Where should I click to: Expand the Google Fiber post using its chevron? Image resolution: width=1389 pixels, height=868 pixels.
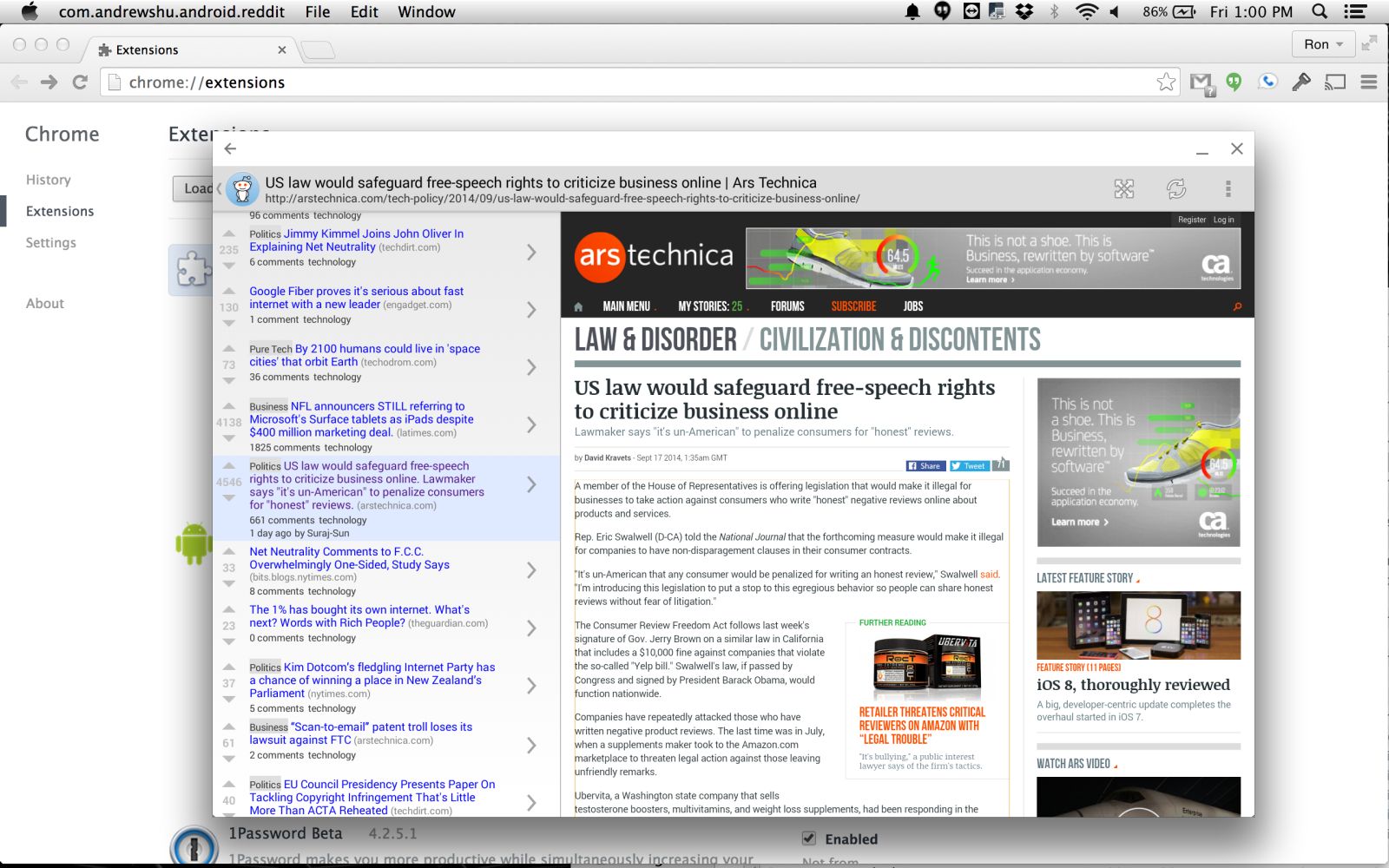[531, 310]
